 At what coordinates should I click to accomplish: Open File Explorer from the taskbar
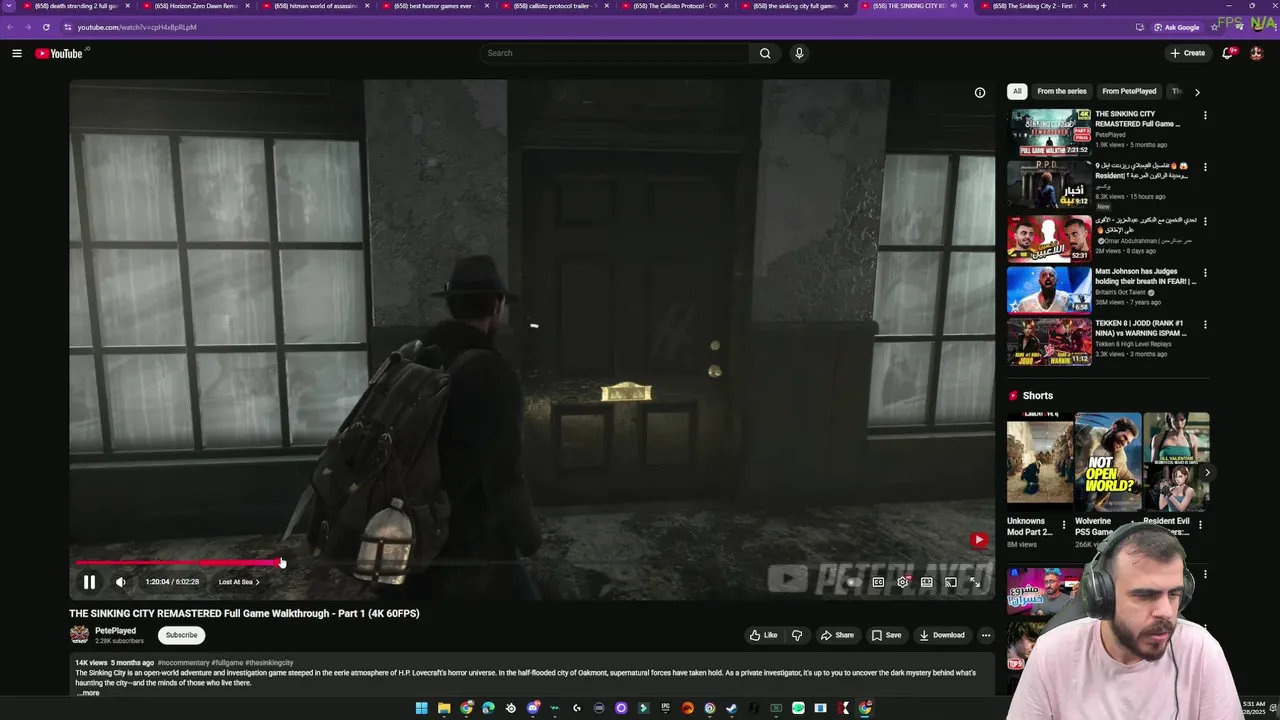point(444,708)
